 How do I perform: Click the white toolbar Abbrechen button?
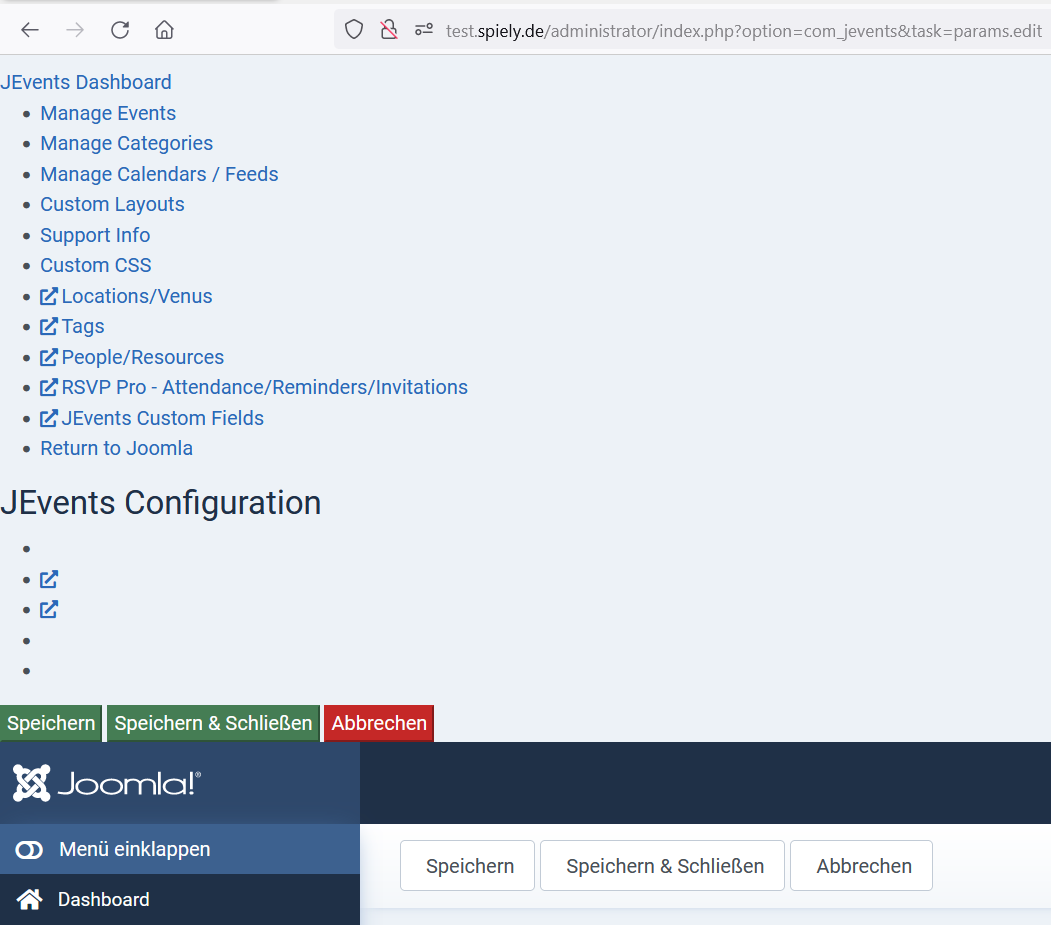point(861,866)
